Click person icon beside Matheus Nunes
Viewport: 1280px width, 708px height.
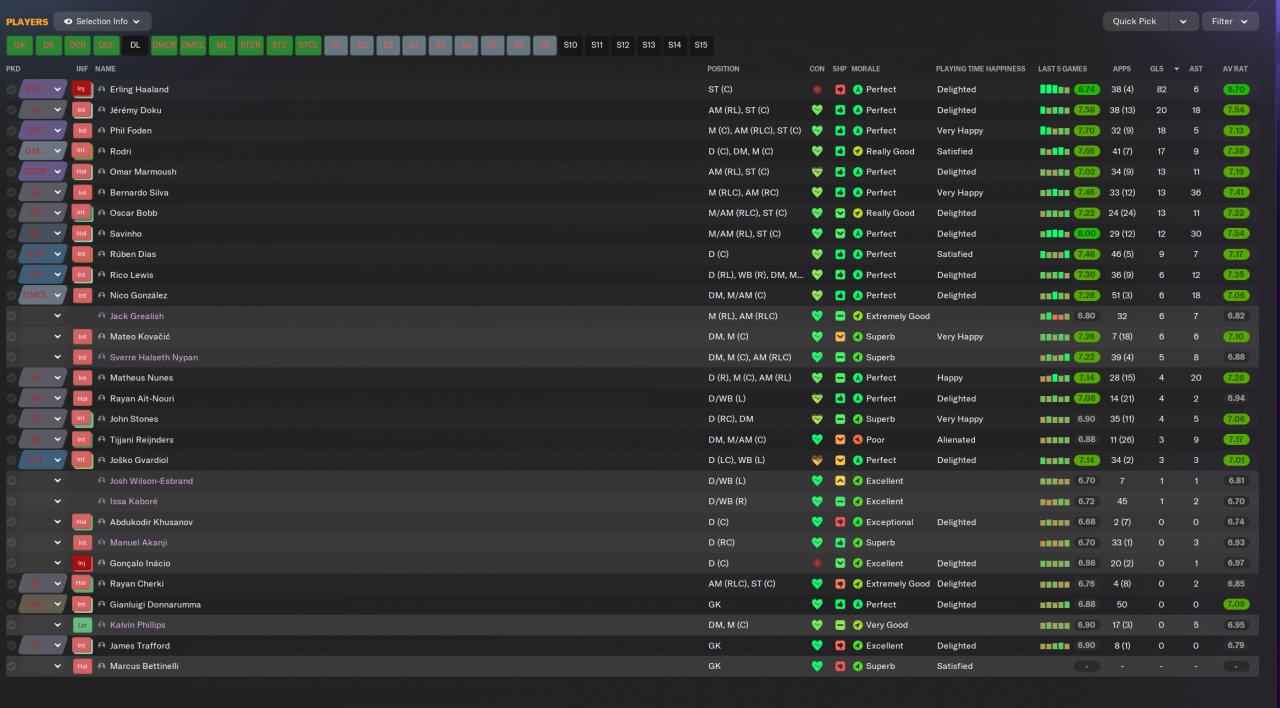tap(102, 378)
